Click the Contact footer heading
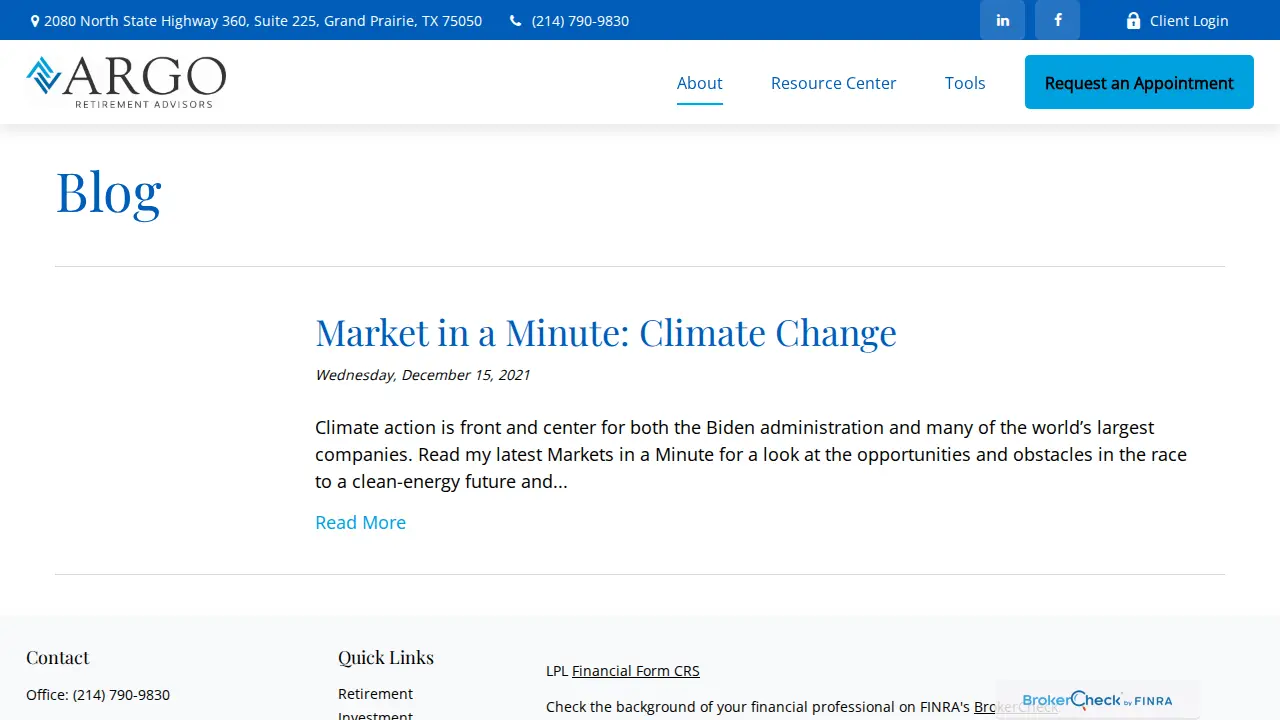This screenshot has width=1280, height=720. click(x=57, y=657)
